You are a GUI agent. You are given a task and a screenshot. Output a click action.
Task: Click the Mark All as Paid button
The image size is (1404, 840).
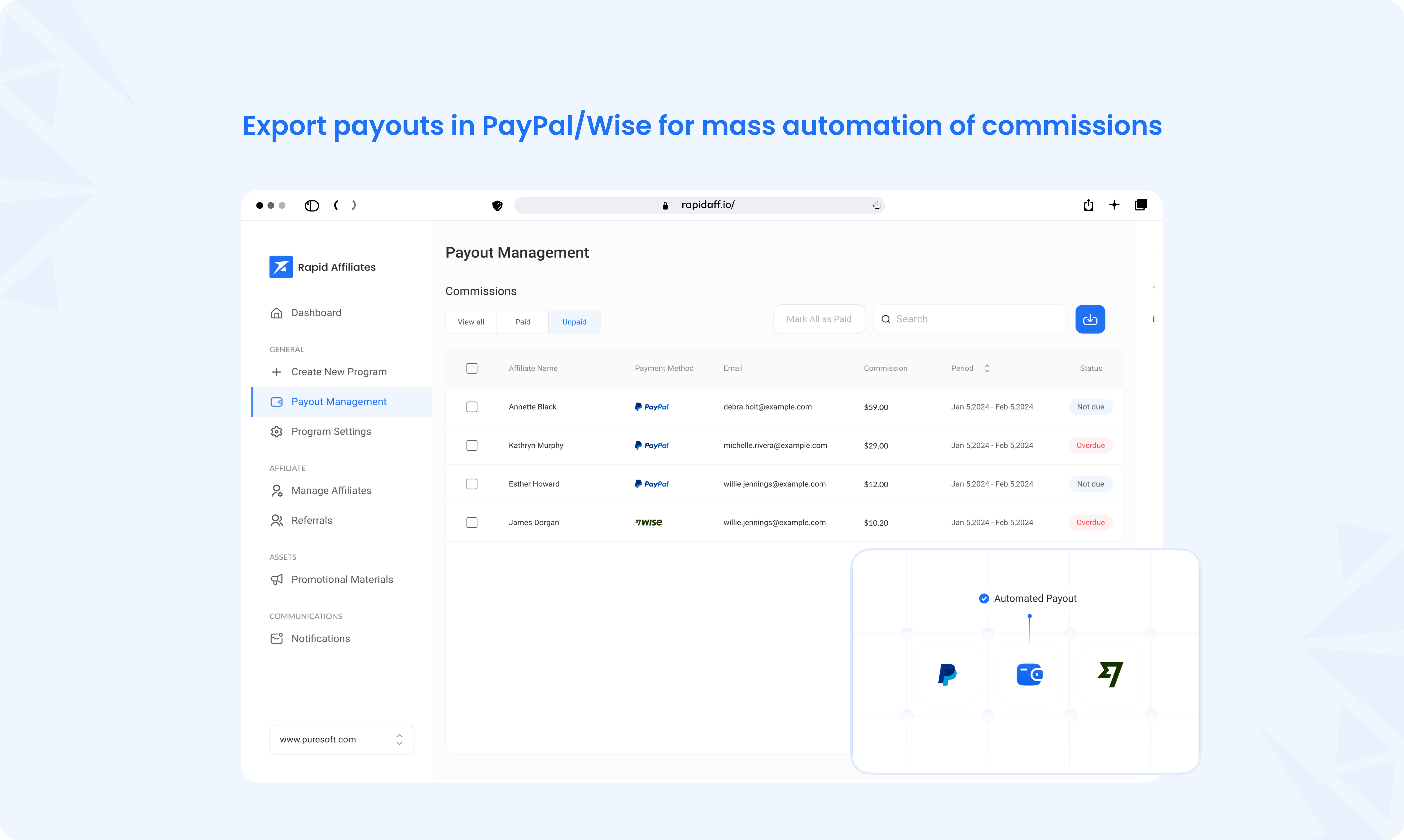point(819,319)
